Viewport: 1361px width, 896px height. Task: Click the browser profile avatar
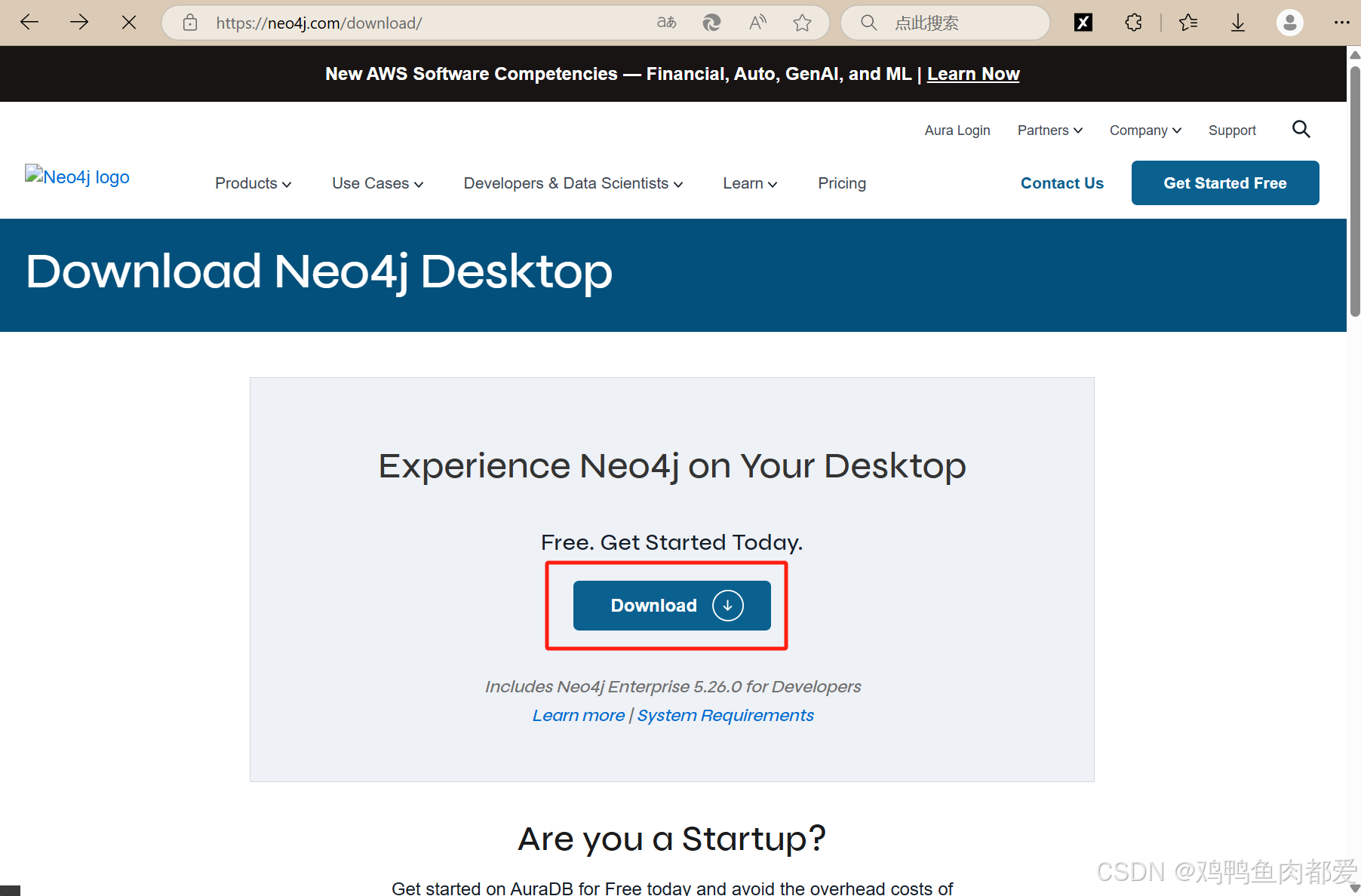tap(1289, 23)
